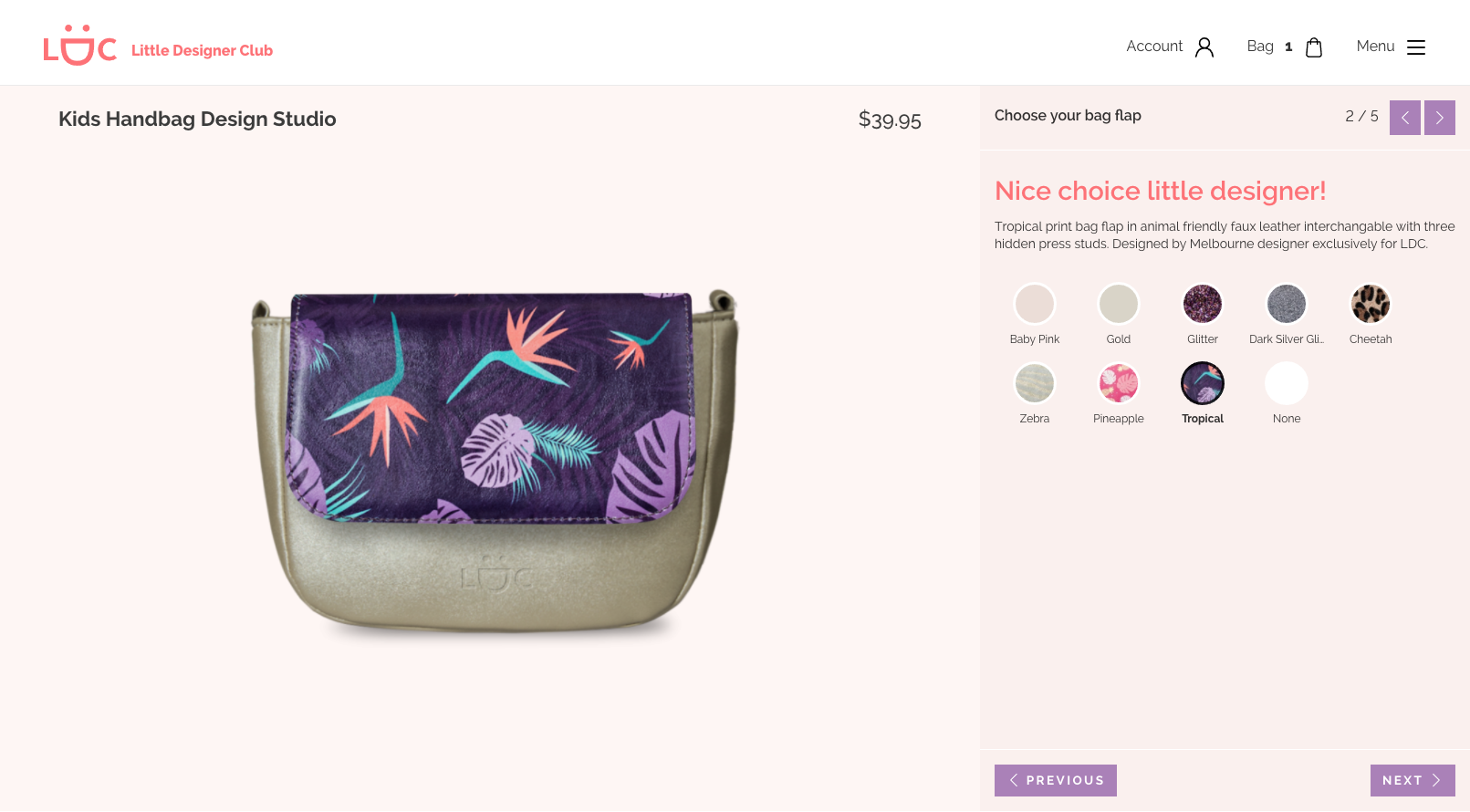The width and height of the screenshot is (1470, 812).
Task: Select the Glitter bag flap swatch
Action: pos(1202,304)
